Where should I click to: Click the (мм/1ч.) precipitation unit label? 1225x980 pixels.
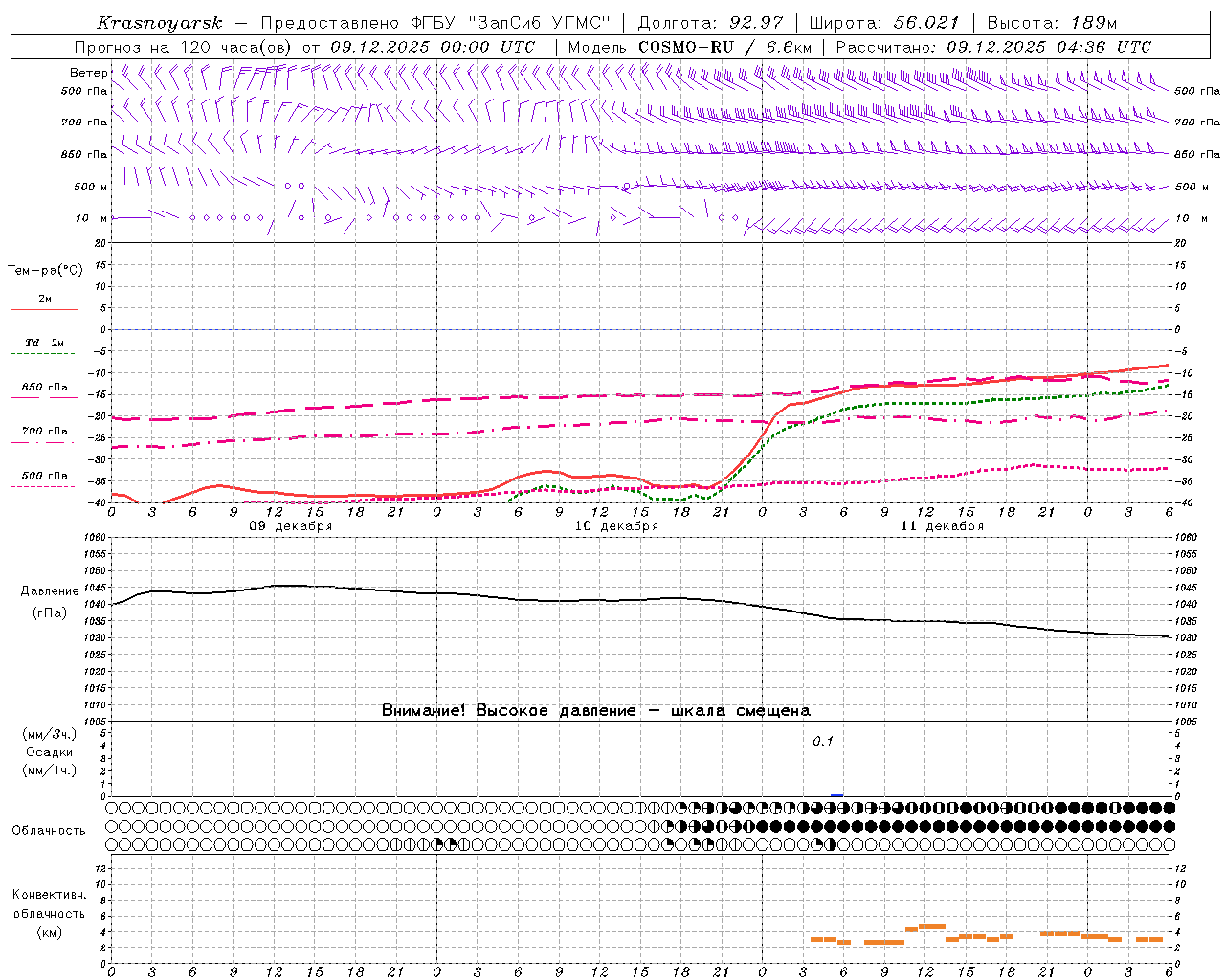point(50,770)
